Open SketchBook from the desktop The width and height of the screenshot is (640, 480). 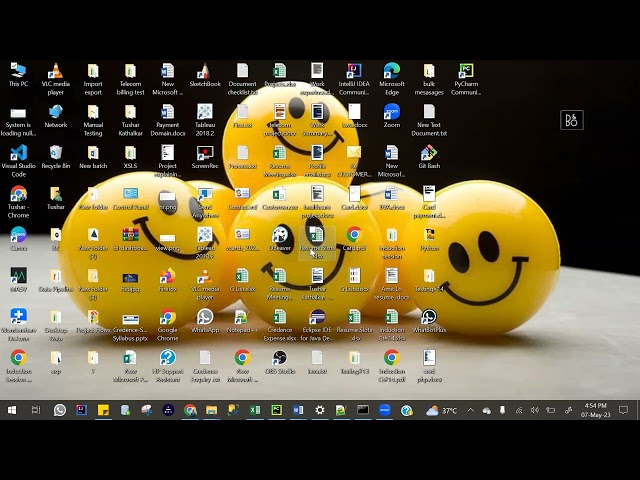205,75
